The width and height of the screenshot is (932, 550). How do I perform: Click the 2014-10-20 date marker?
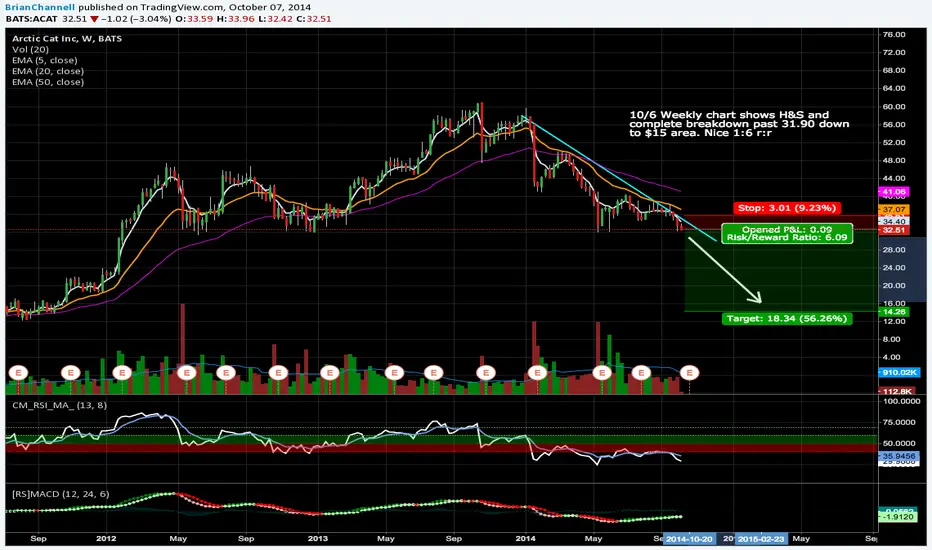point(688,539)
